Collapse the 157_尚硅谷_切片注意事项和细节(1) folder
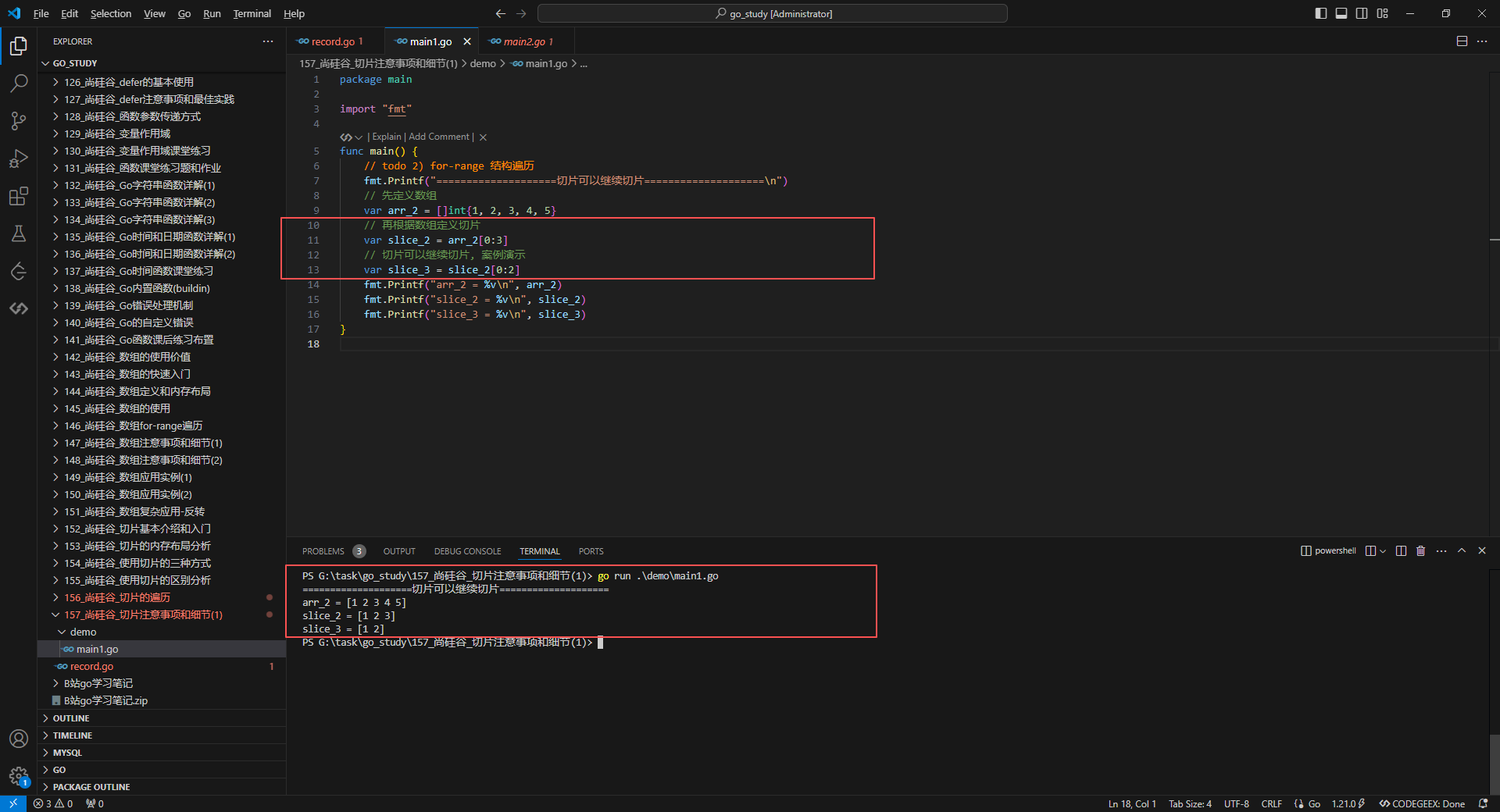The height and width of the screenshot is (812, 1500). click(x=162, y=615)
